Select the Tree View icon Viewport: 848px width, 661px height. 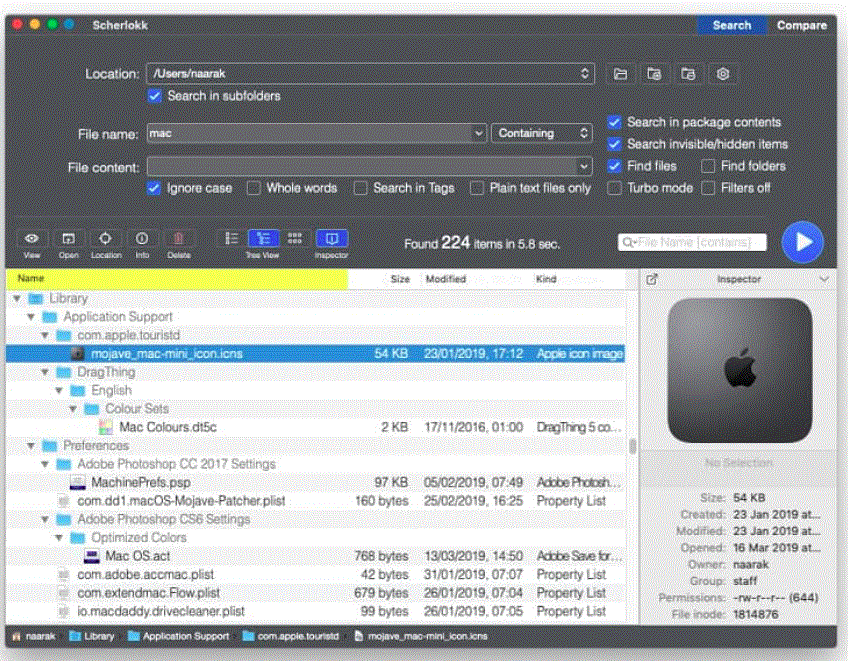[x=263, y=239]
